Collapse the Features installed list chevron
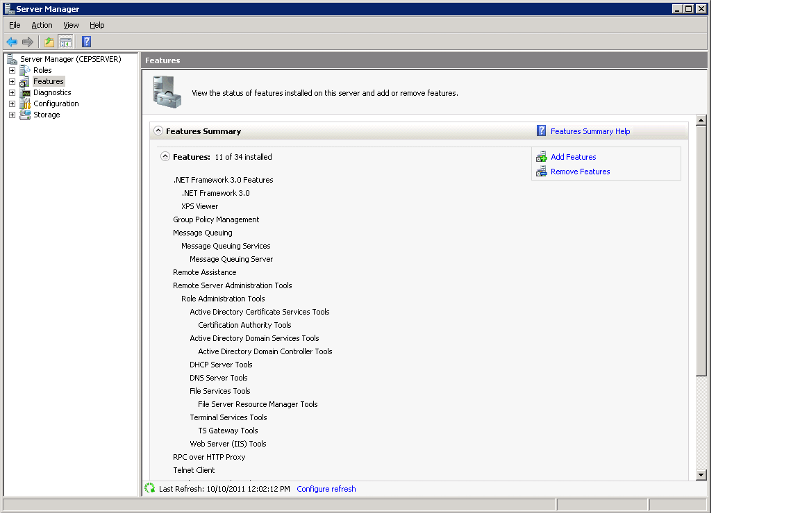The width and height of the screenshot is (800, 513). 165,157
